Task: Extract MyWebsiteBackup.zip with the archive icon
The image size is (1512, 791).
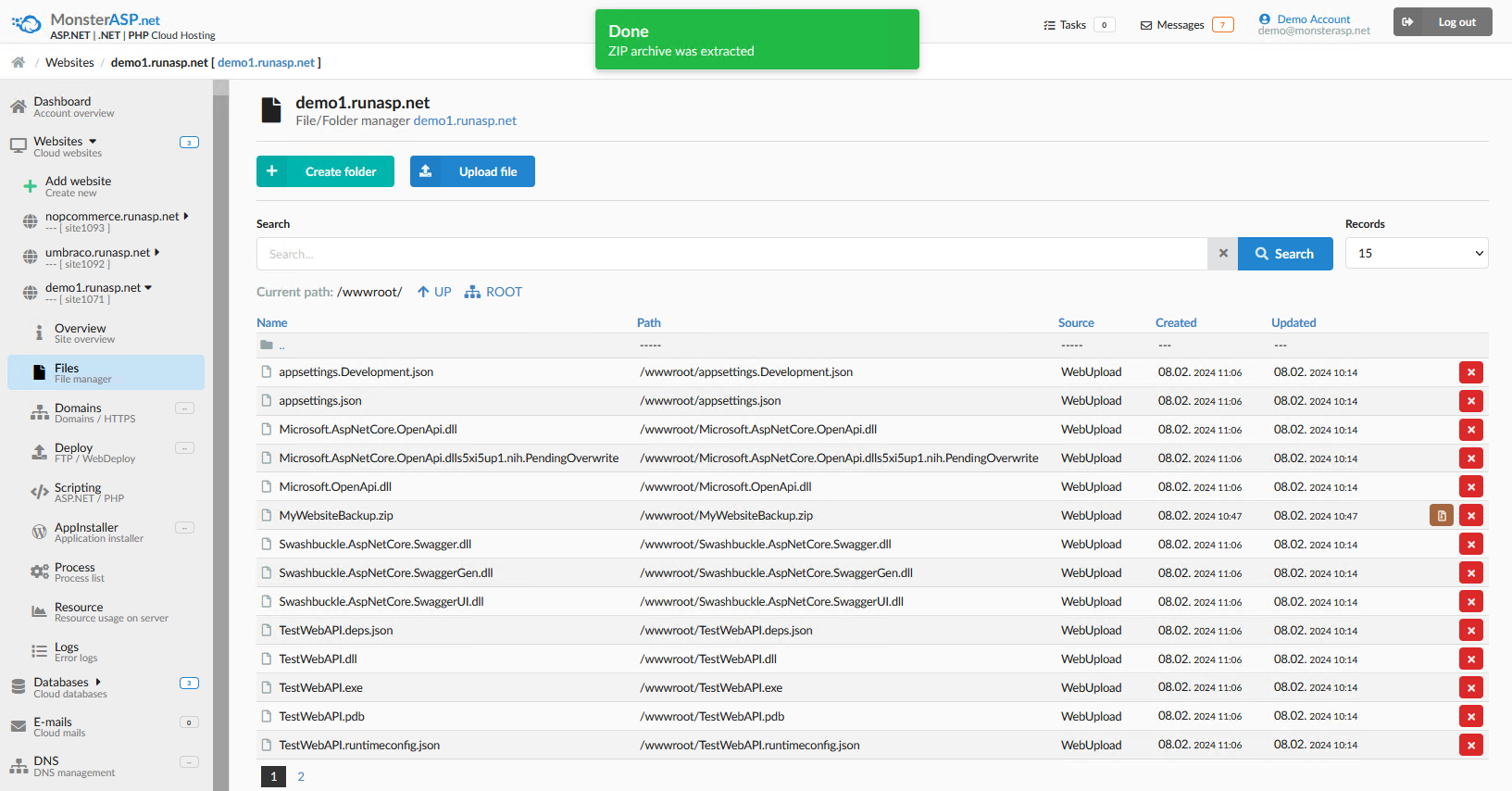Action: coord(1442,516)
